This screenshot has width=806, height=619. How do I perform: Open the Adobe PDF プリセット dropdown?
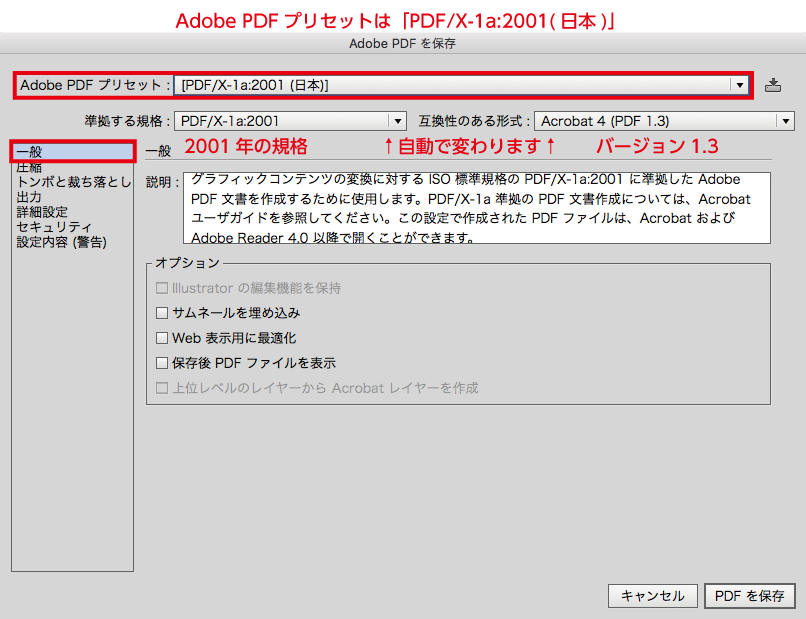tap(461, 85)
